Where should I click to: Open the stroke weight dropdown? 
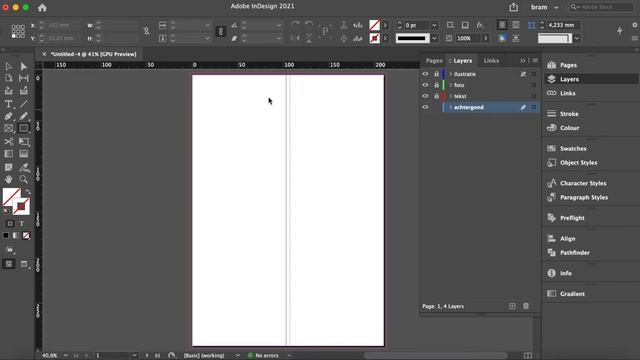coord(434,25)
